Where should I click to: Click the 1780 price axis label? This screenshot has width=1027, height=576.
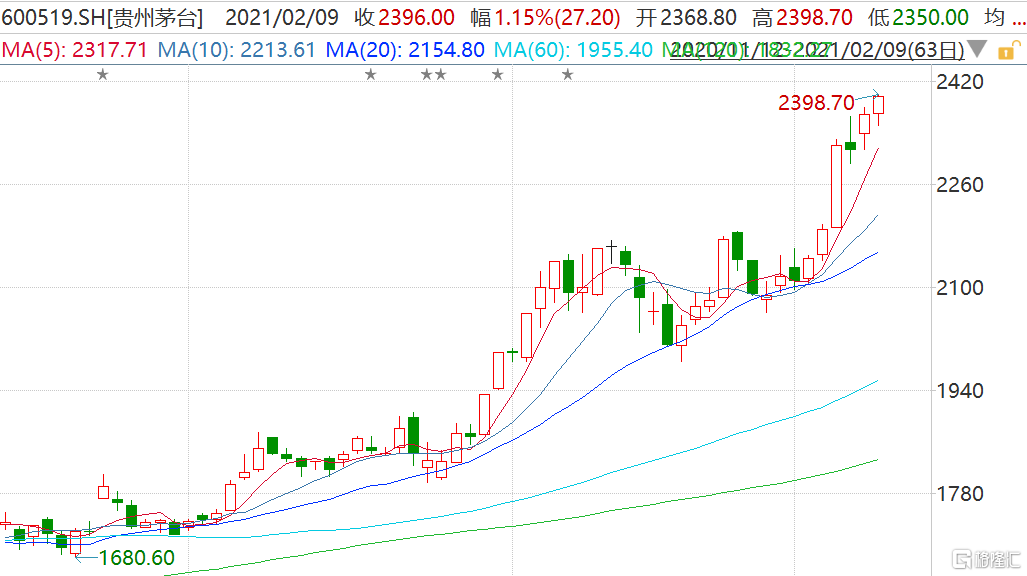[960, 494]
